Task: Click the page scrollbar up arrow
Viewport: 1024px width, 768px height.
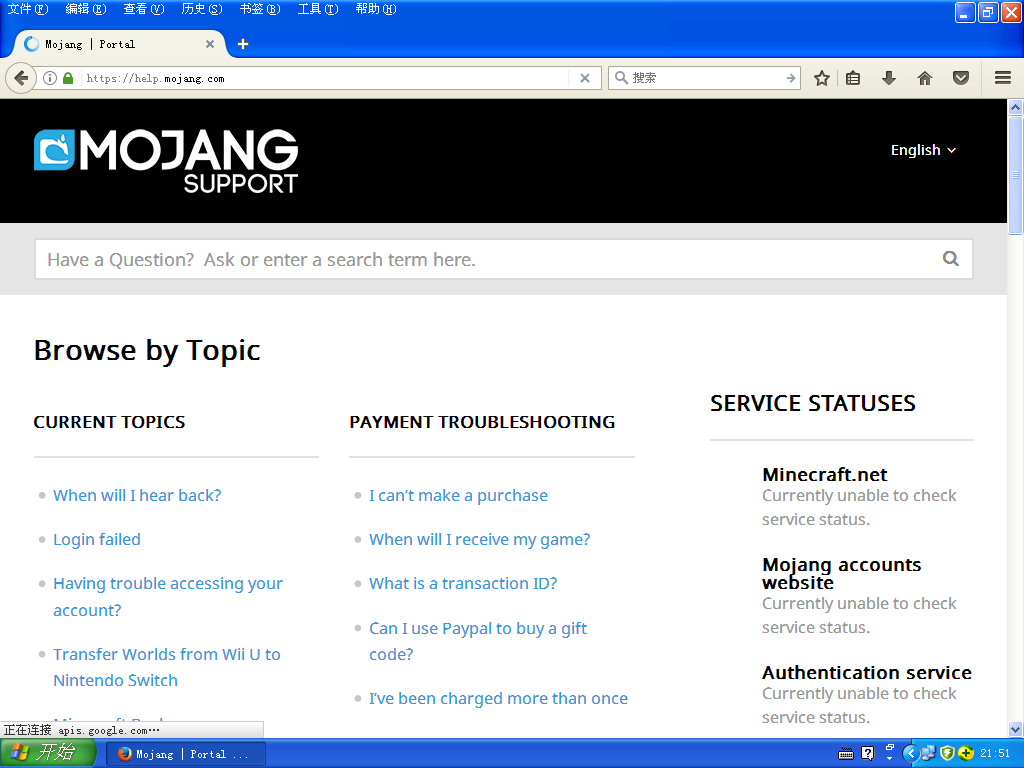Action: pyautogui.click(x=1015, y=106)
